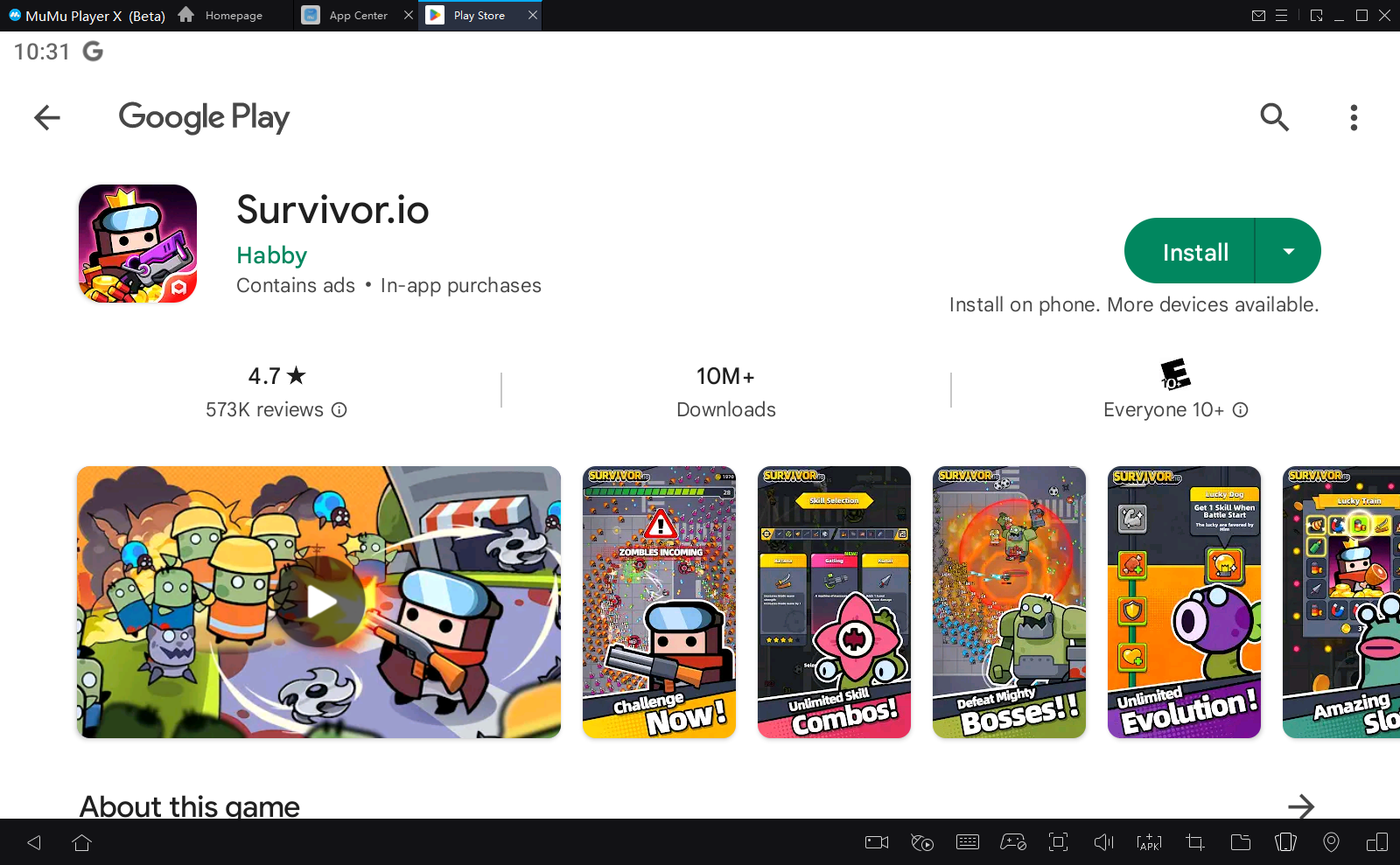Screen dimensions: 1400x865
Task: Open the three-dot more options menu
Action: click(1354, 117)
